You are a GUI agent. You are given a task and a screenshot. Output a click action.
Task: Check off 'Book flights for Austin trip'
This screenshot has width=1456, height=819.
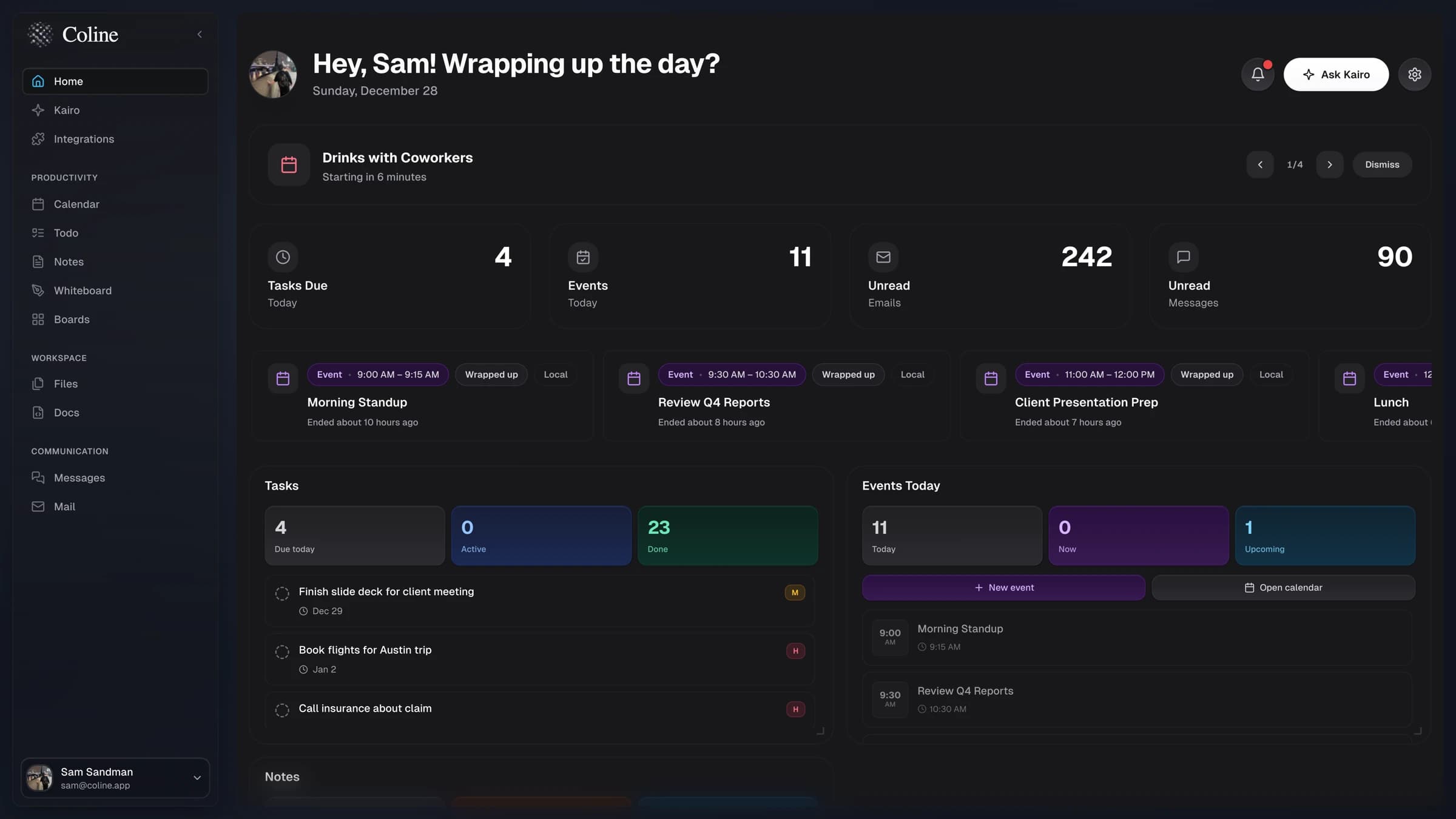[282, 651]
